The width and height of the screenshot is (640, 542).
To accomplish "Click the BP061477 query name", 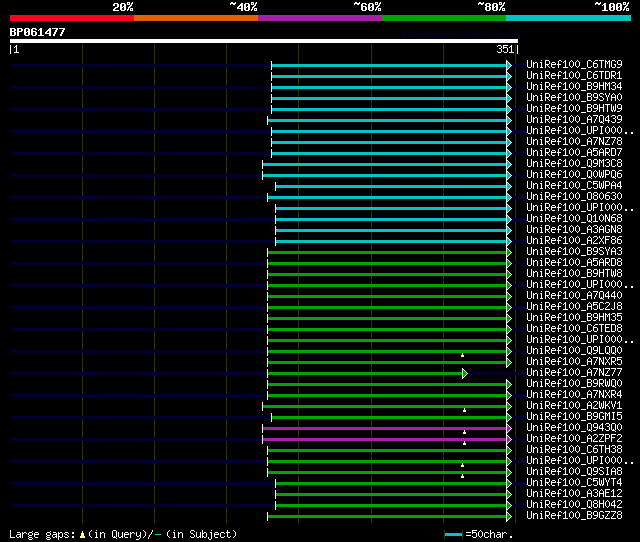I will point(38,32).
